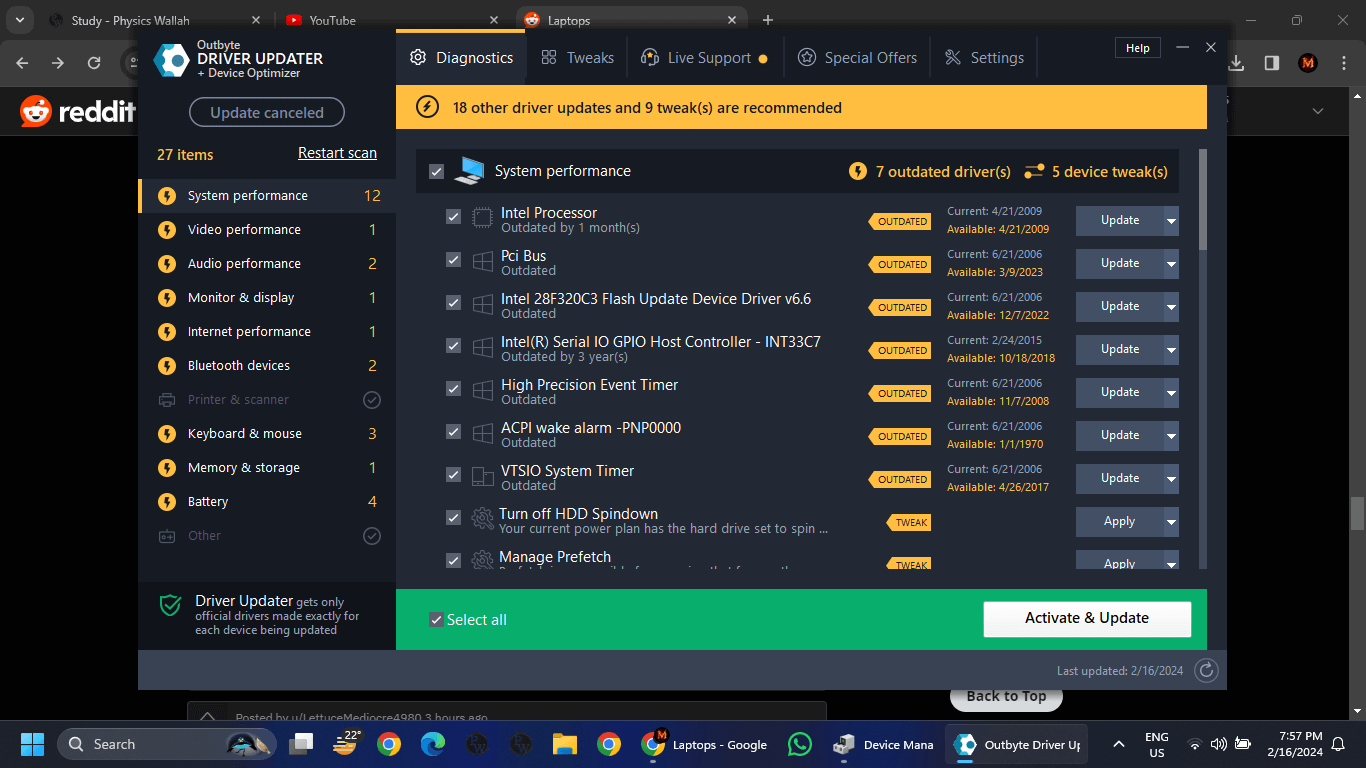Uncheck Intel 28F320C3 Flash Update Device checkbox
This screenshot has height=768, width=1366.
[x=453, y=303]
